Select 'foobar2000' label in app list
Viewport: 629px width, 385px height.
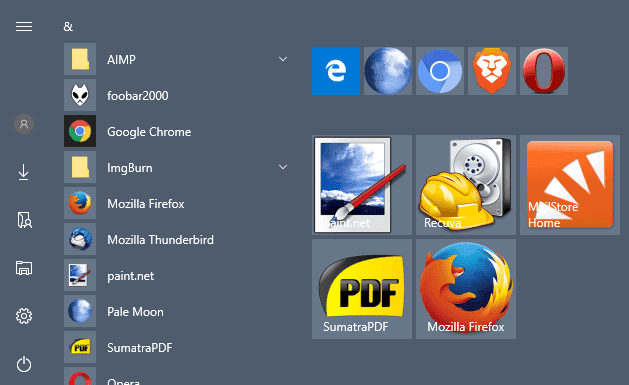(x=138, y=96)
